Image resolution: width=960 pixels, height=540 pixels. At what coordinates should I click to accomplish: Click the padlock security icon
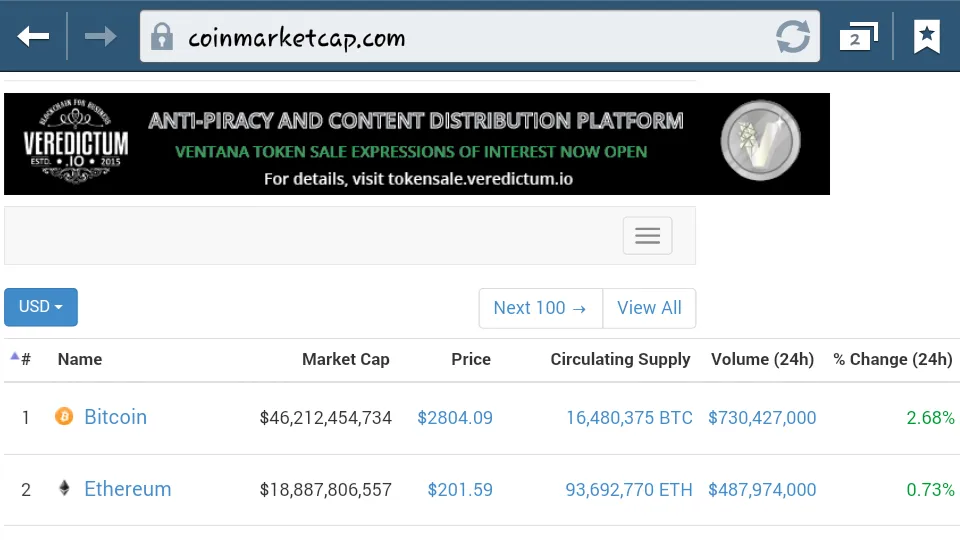[x=162, y=37]
